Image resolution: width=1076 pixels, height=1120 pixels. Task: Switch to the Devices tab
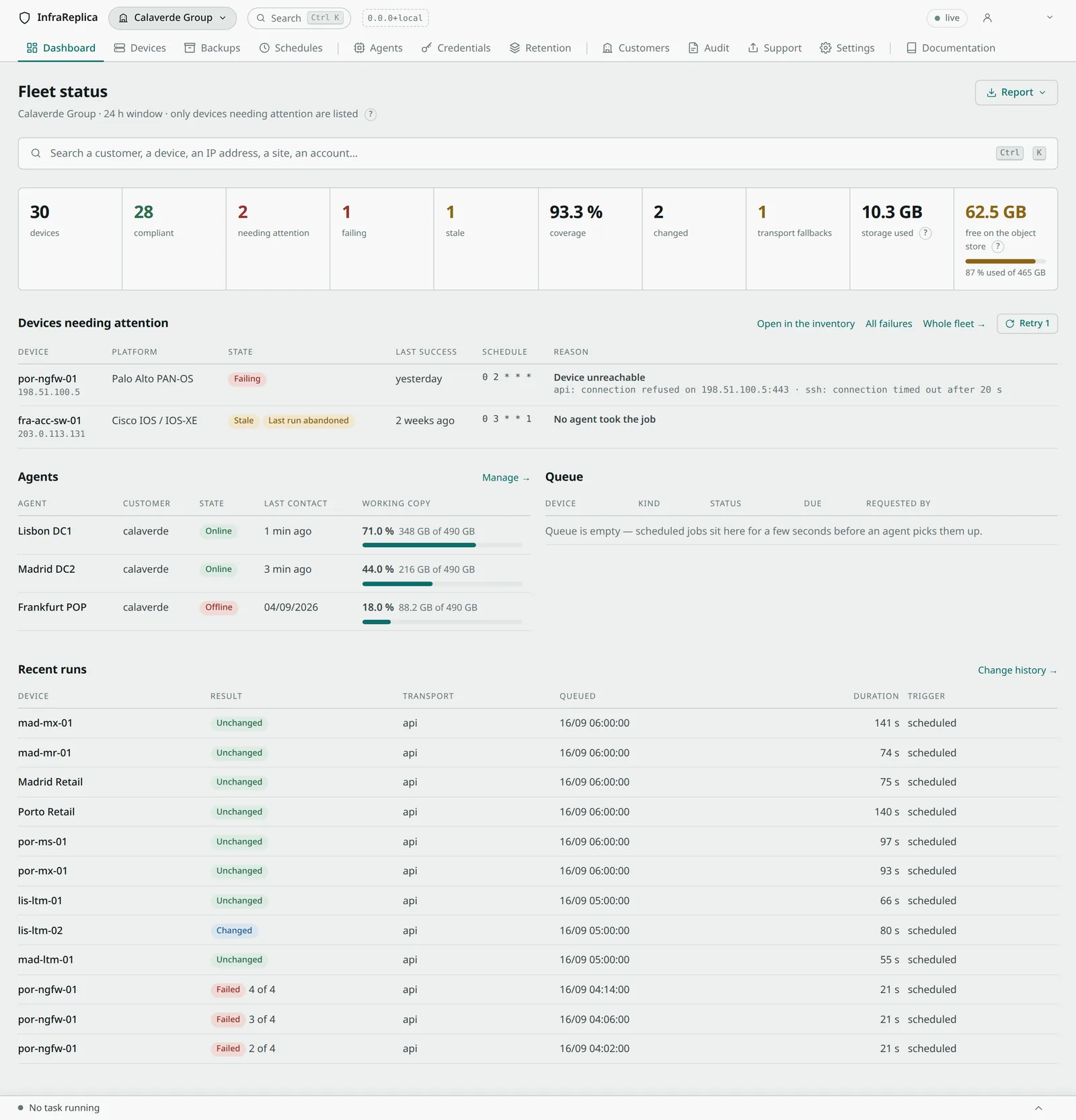click(x=140, y=48)
